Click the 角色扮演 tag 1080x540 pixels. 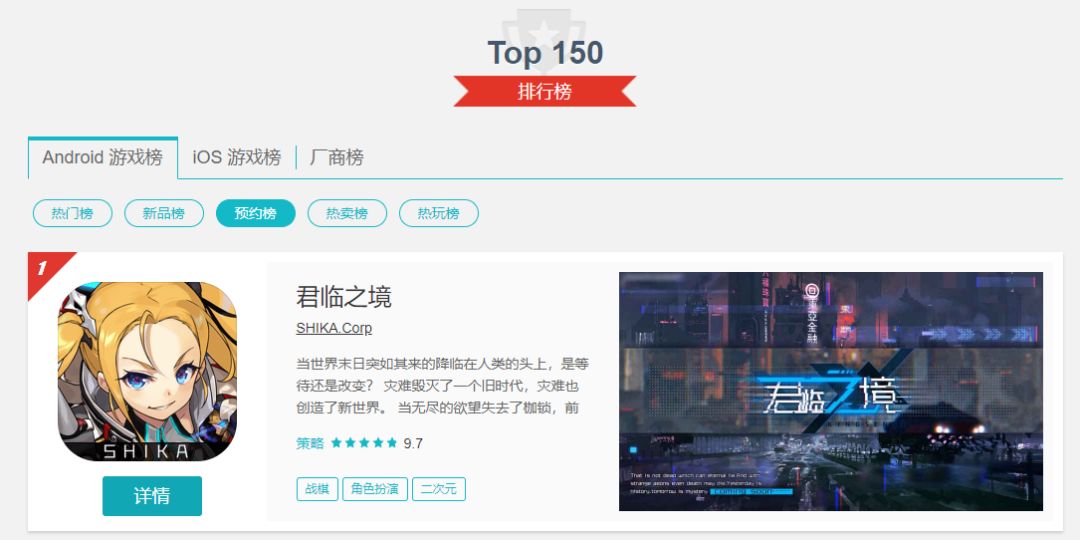[375, 489]
